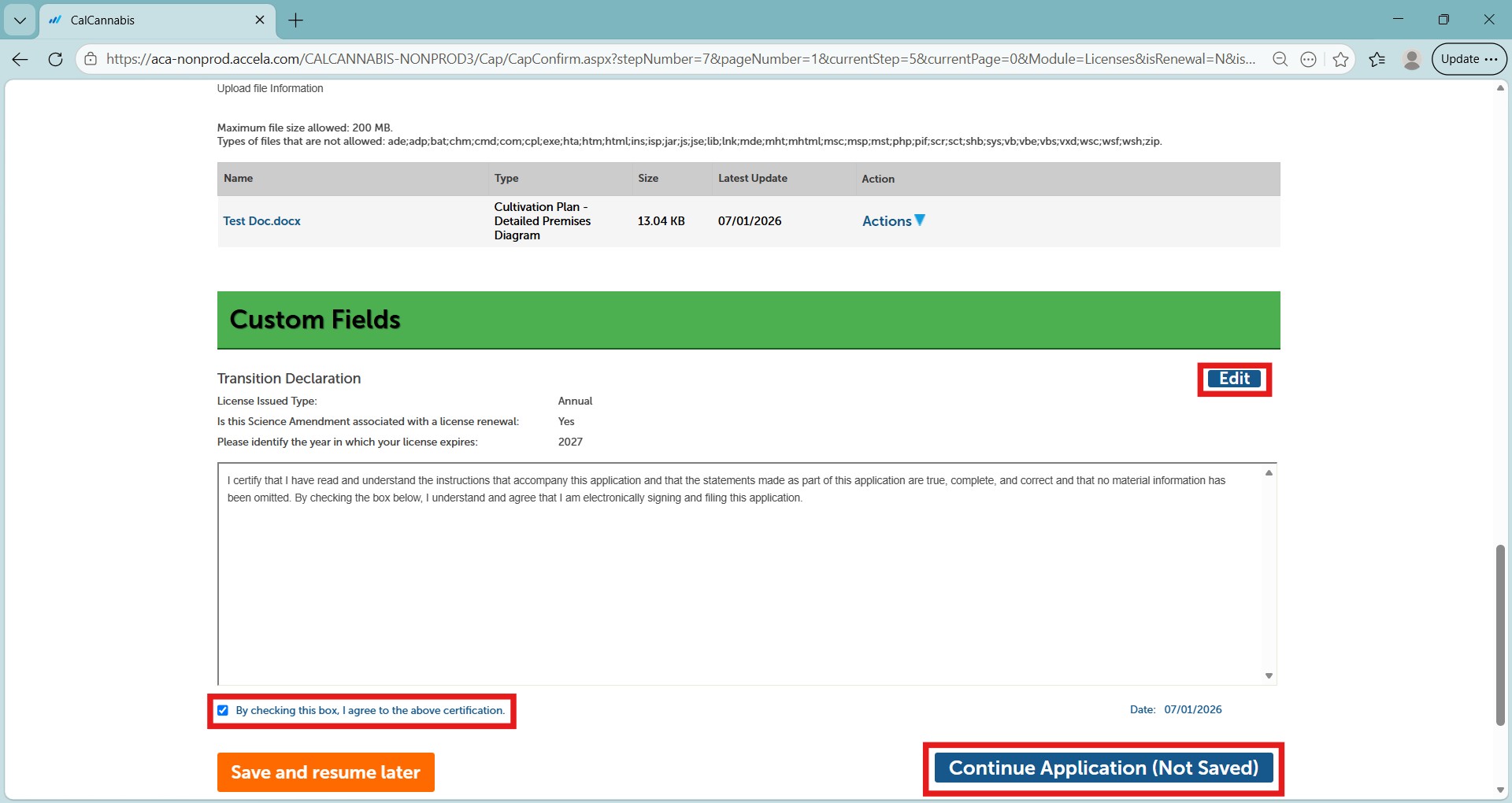Reload the current page
This screenshot has height=803, width=1512.
(55, 59)
